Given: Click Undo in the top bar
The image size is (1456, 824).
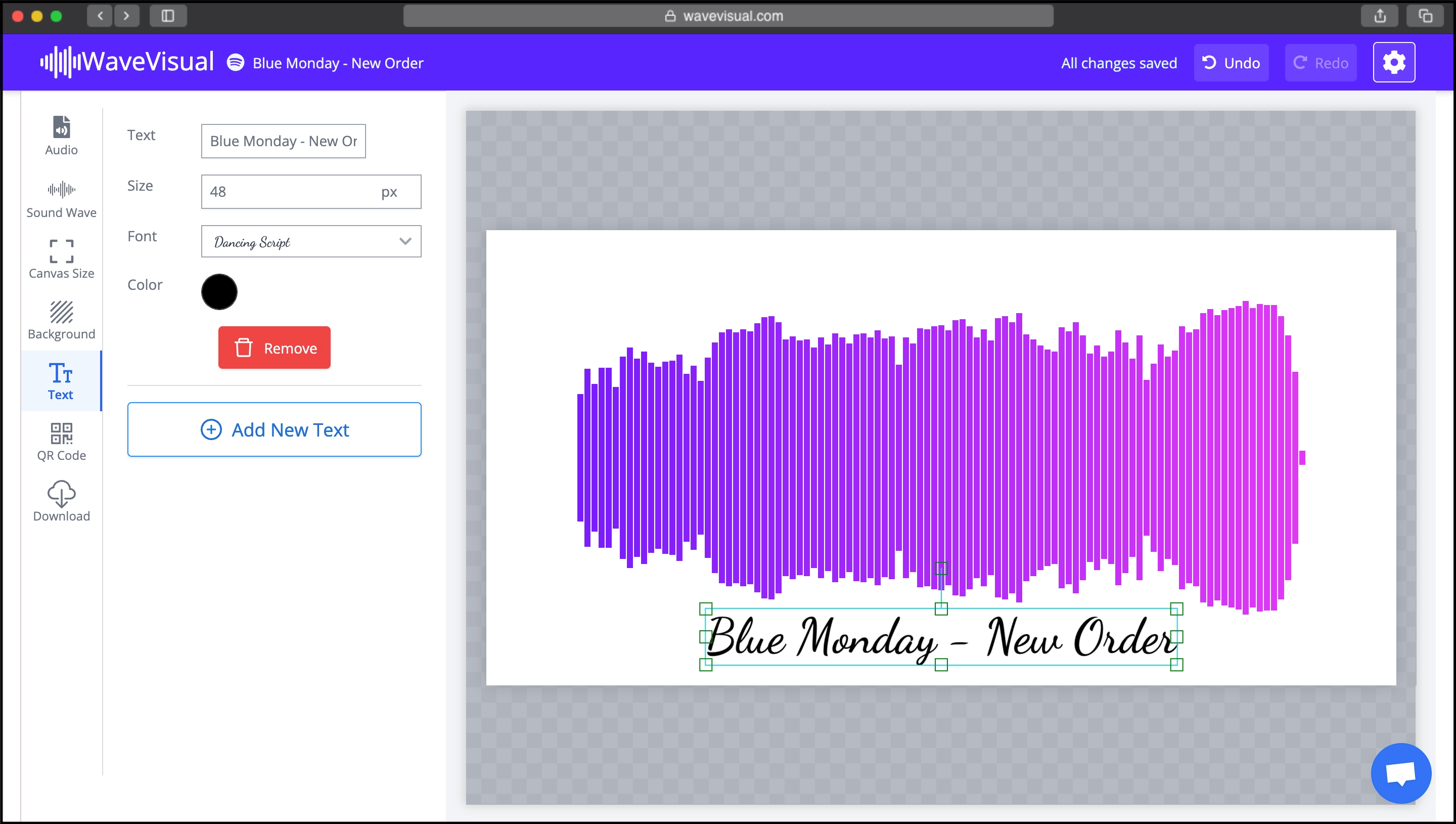Looking at the screenshot, I should 1231,62.
